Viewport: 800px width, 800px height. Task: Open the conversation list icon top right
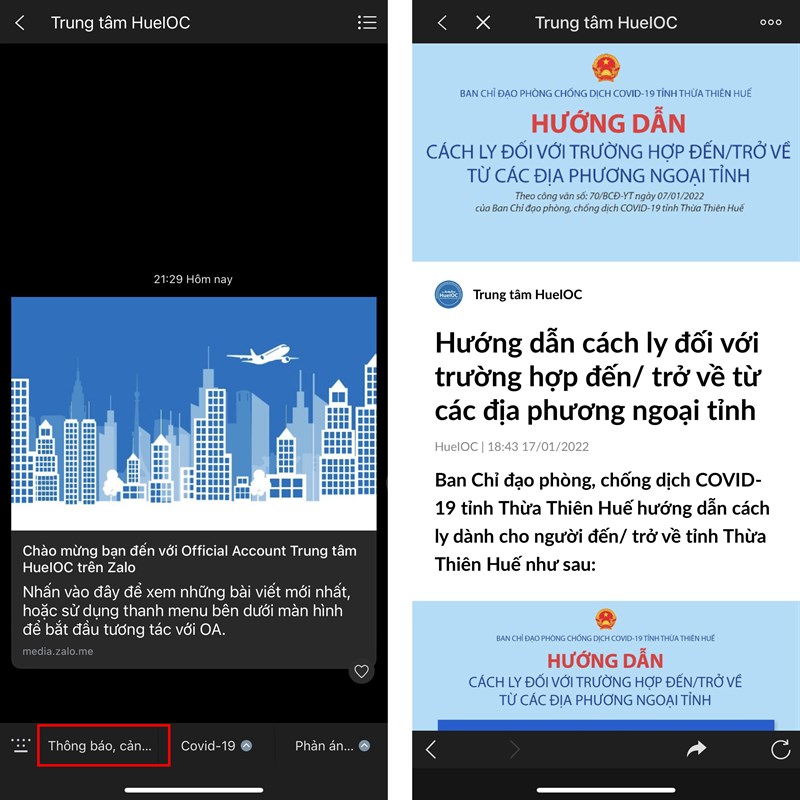(367, 22)
